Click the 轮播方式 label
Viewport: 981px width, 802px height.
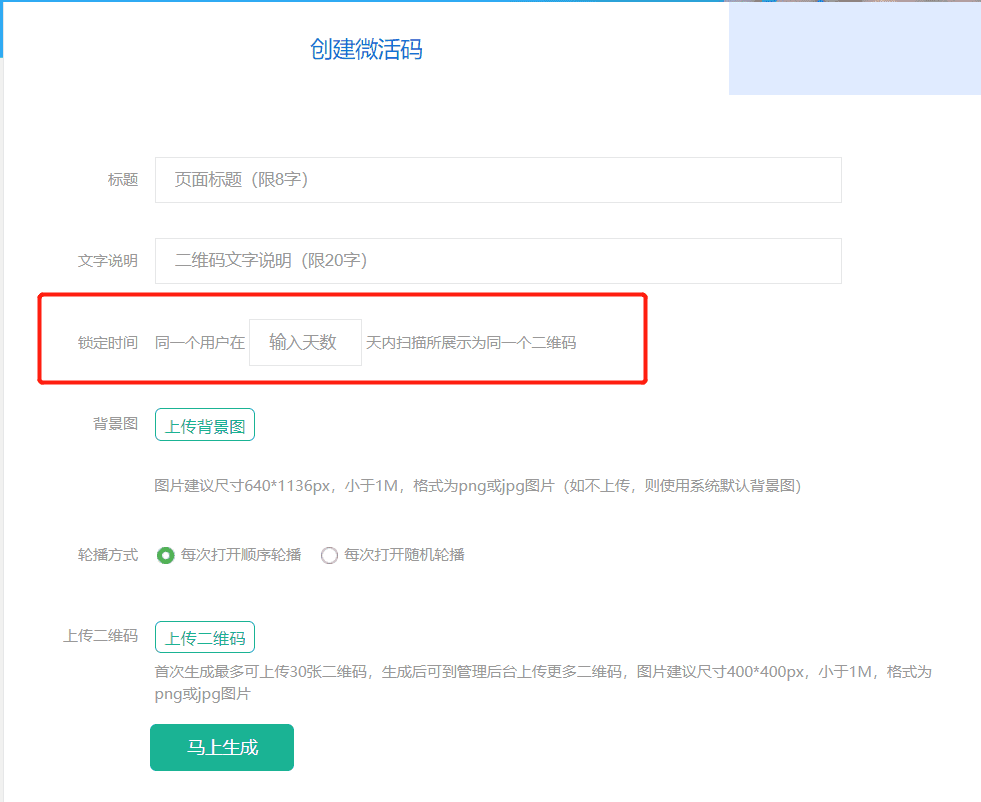point(108,555)
